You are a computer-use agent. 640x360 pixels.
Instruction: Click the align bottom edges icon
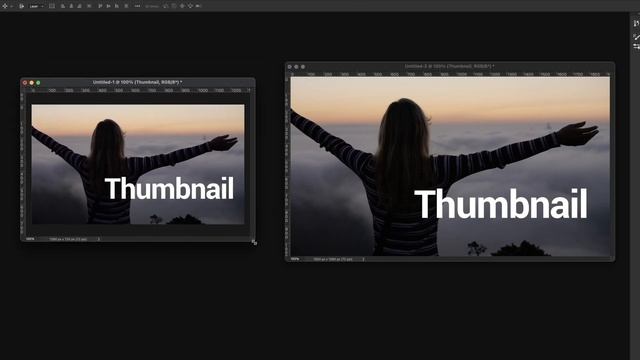coord(117,6)
